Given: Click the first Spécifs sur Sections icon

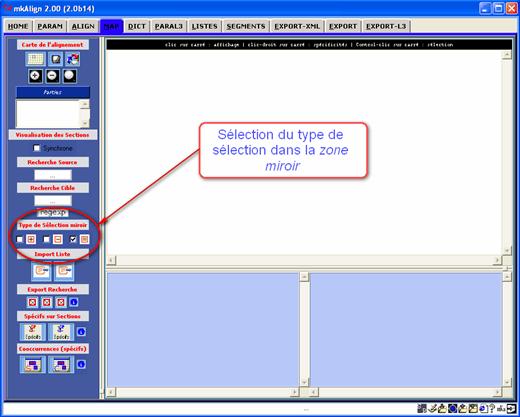Looking at the screenshot, I should [33, 332].
